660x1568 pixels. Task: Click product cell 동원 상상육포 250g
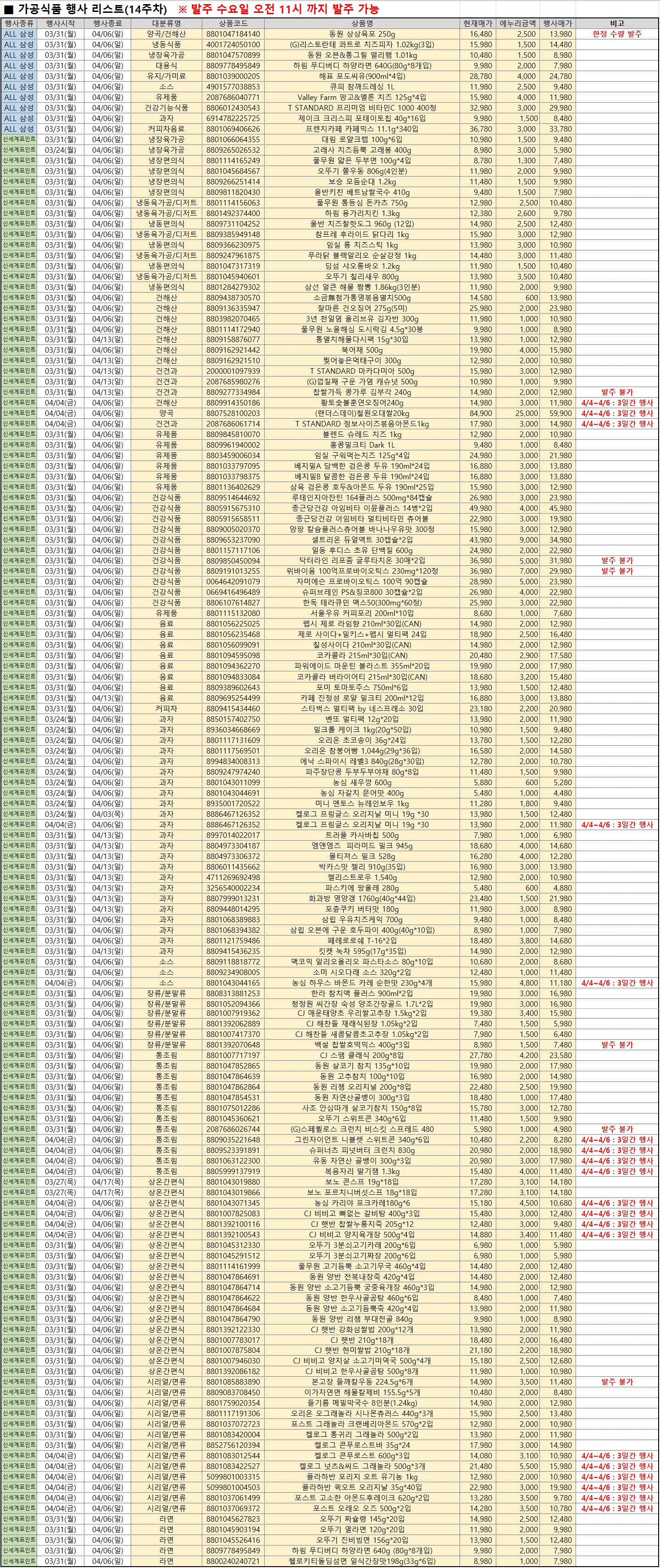pos(362,34)
